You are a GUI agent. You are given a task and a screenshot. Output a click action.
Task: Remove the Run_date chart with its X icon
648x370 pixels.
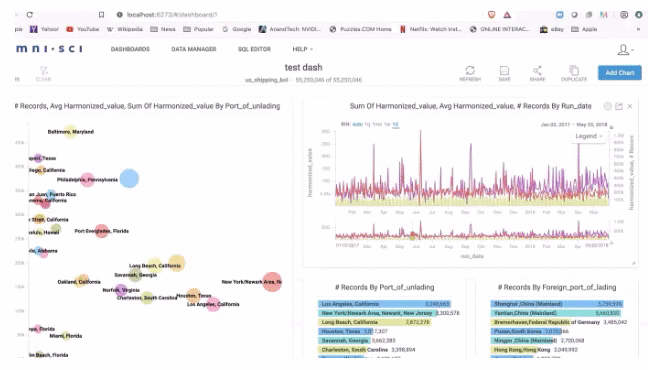coord(630,106)
